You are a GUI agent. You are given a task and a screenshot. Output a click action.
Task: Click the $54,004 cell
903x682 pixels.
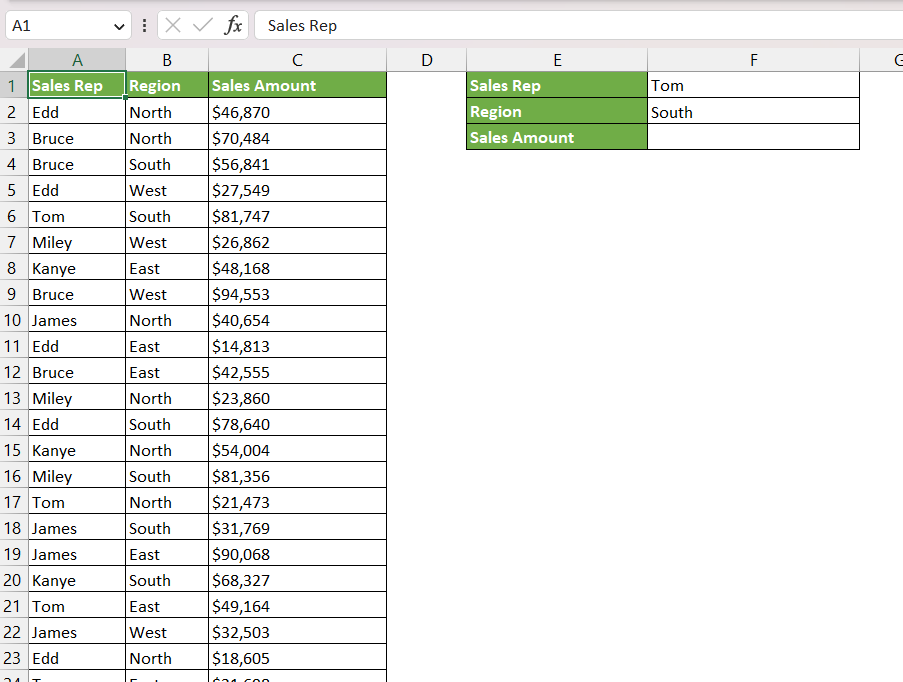pos(297,450)
